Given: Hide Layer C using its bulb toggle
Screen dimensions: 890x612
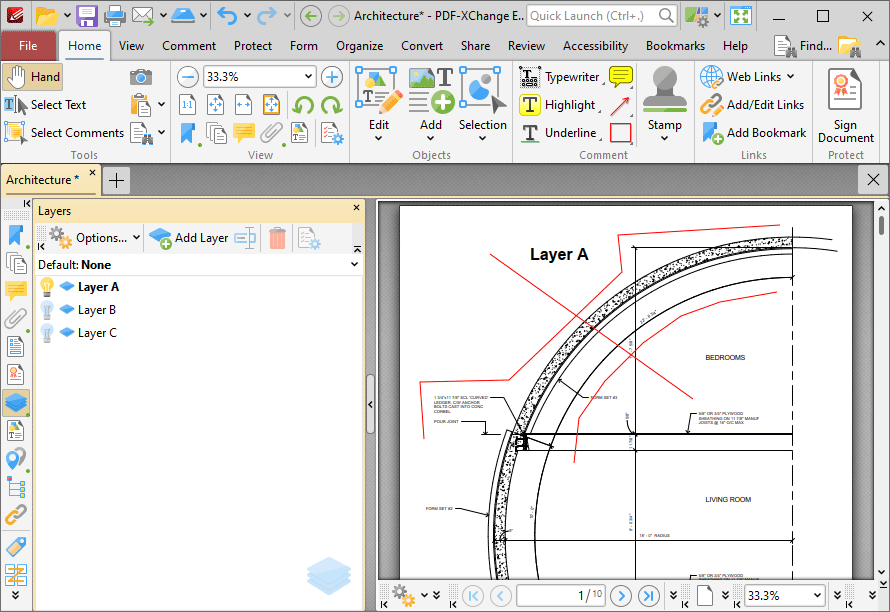Looking at the screenshot, I should [46, 332].
